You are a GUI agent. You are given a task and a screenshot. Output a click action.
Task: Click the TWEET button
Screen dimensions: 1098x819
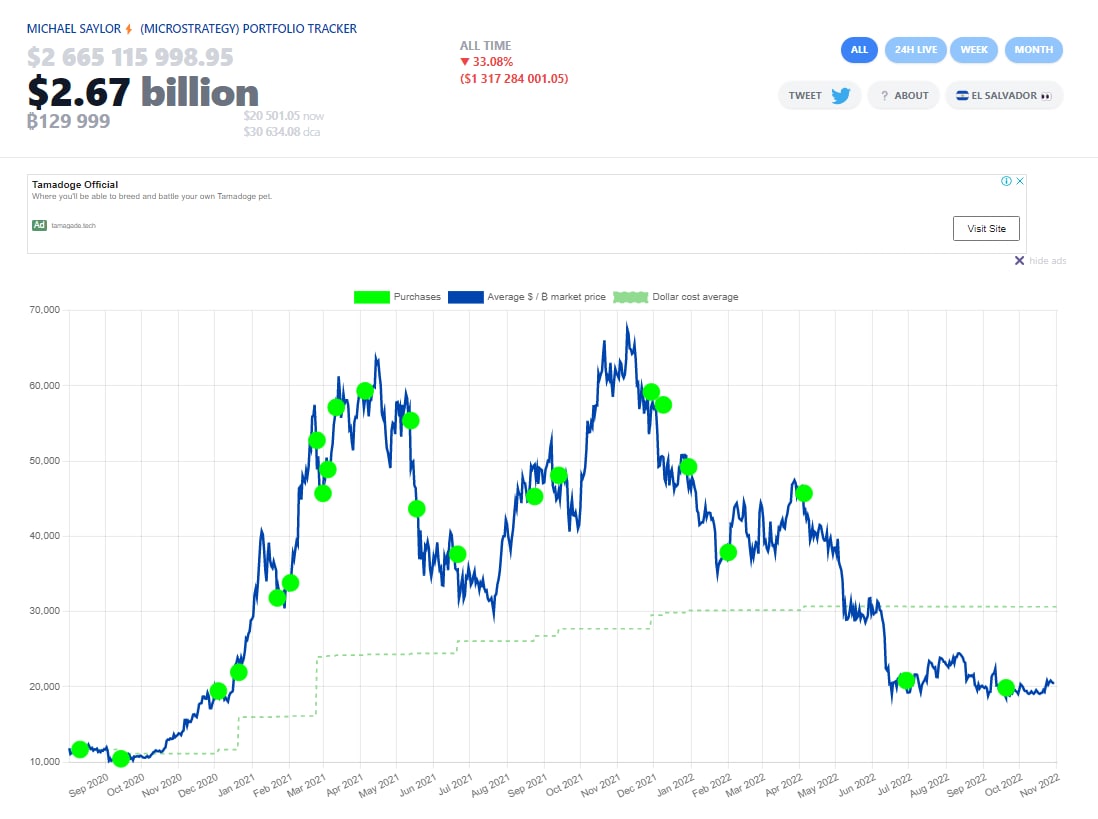tap(819, 96)
